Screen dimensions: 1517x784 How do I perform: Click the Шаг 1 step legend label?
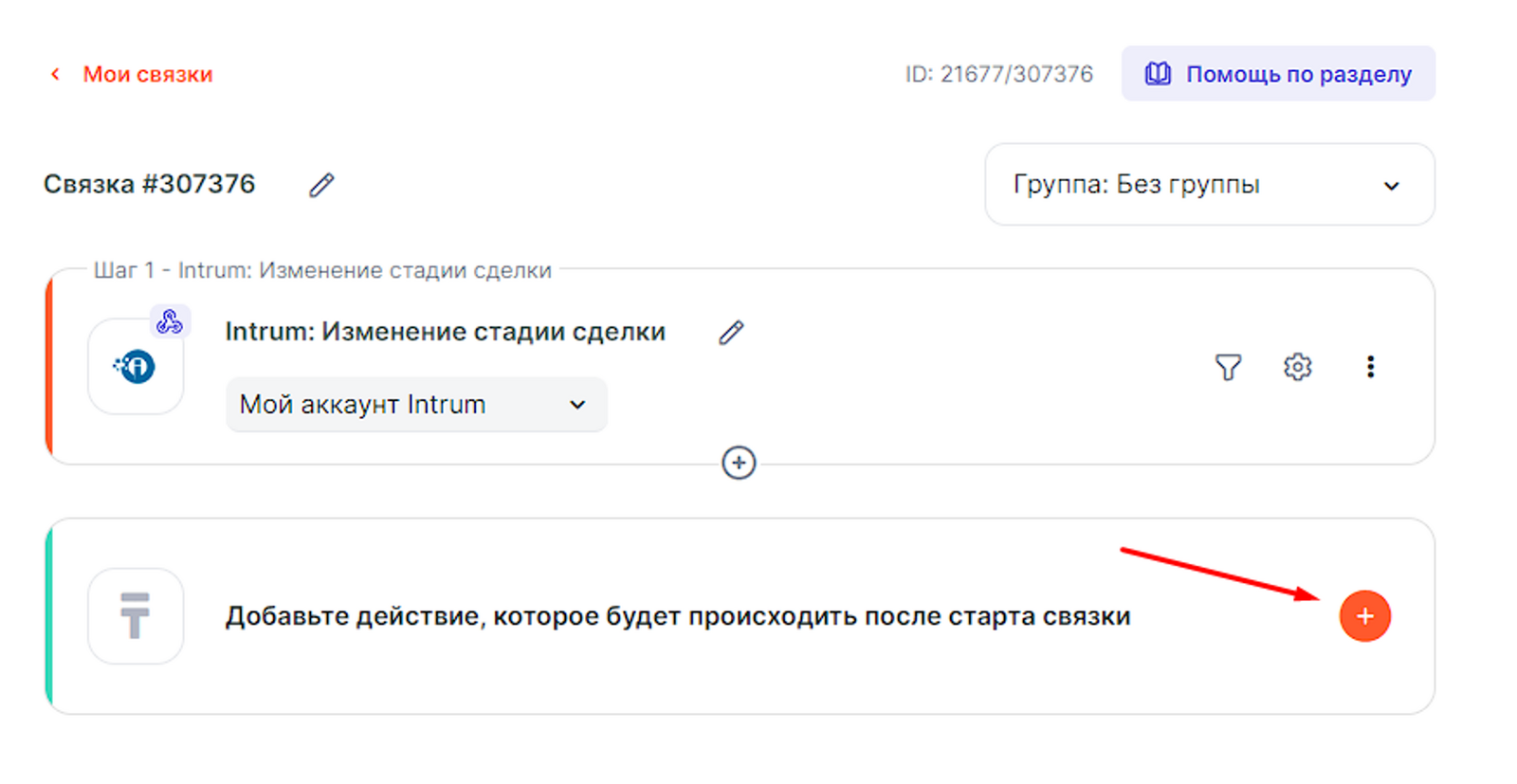(322, 270)
